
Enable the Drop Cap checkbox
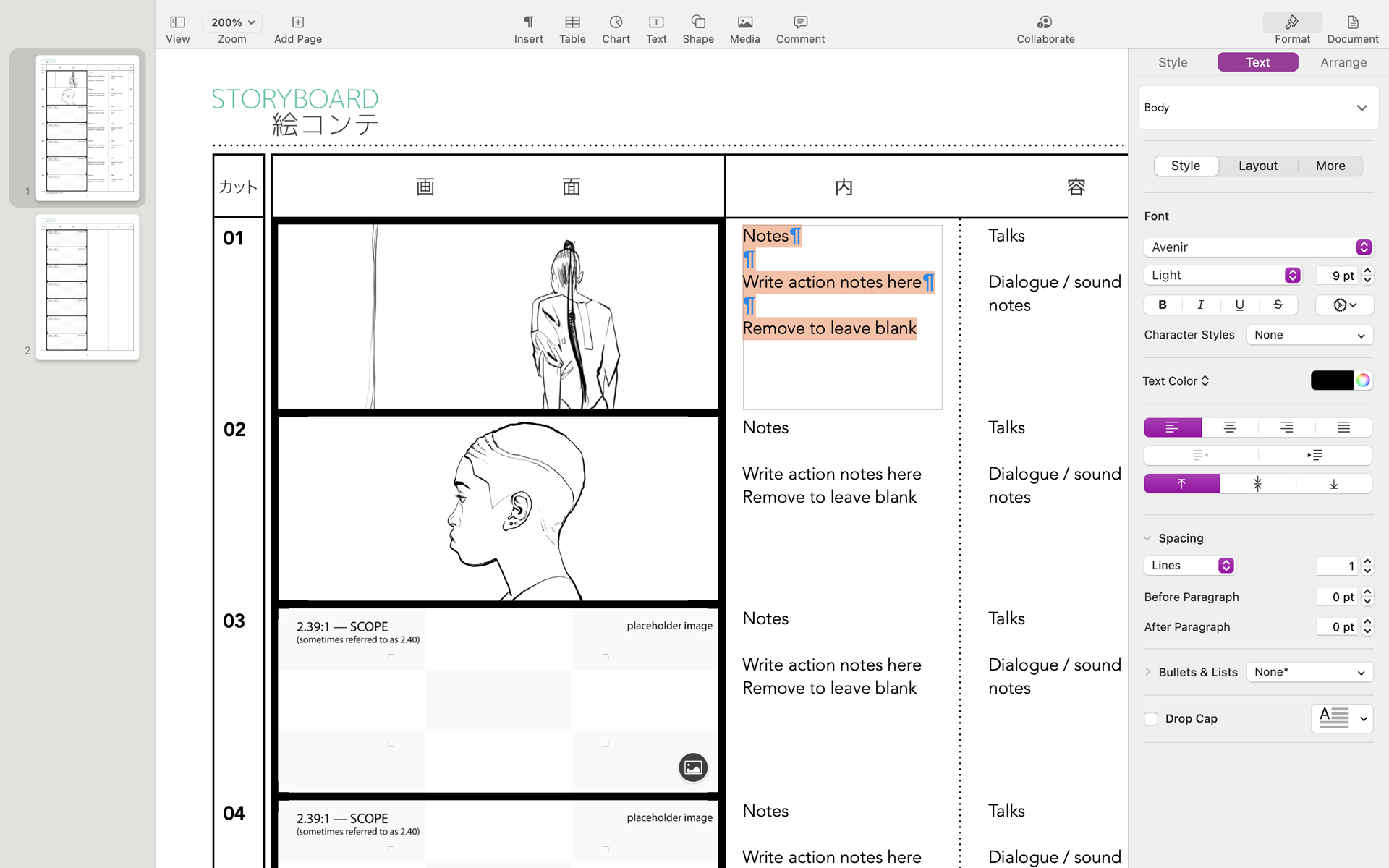pos(1151,719)
